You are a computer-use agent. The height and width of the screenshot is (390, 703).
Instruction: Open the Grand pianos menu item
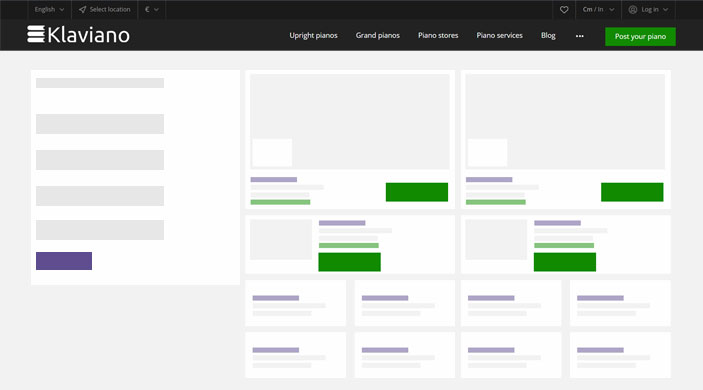point(378,35)
